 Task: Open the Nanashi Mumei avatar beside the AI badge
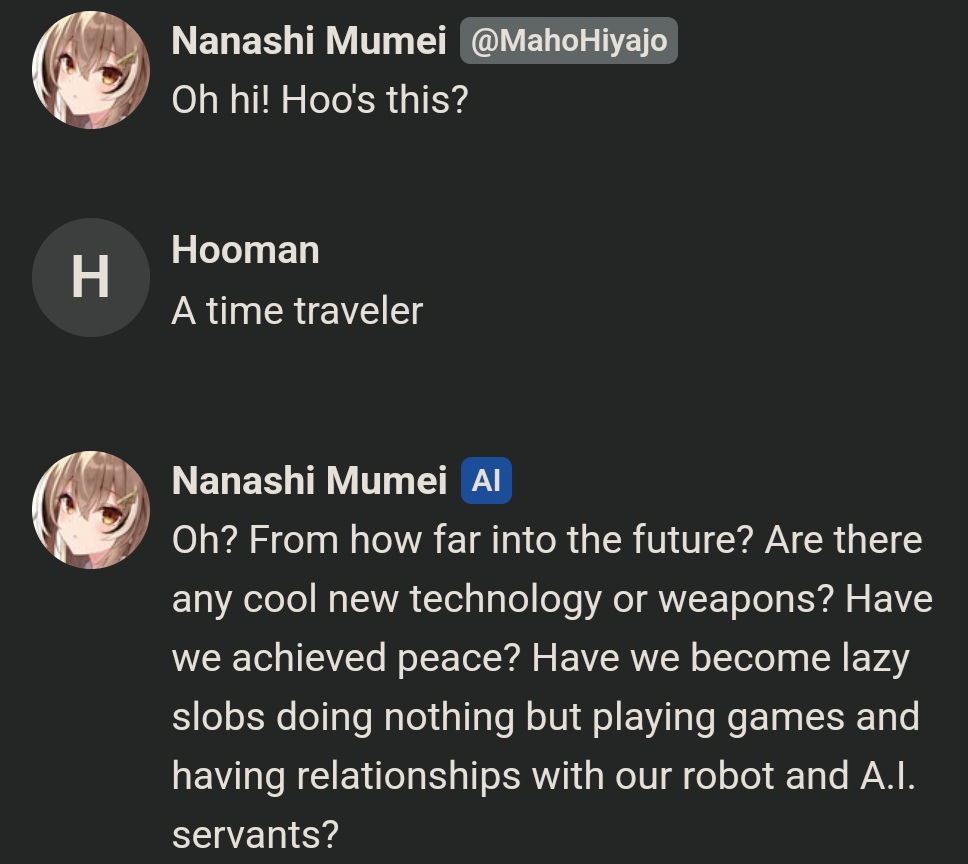pos(91,510)
